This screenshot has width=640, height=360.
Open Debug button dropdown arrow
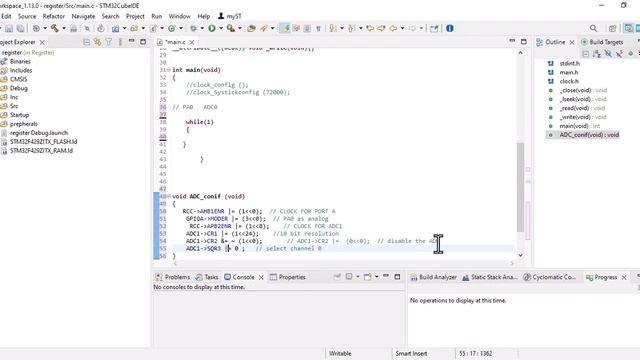click(x=202, y=28)
